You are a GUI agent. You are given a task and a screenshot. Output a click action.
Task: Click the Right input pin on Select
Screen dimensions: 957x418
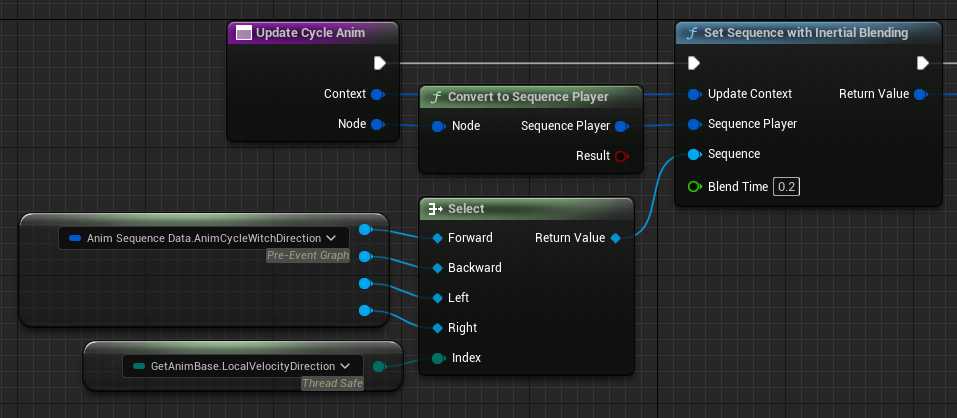point(437,328)
